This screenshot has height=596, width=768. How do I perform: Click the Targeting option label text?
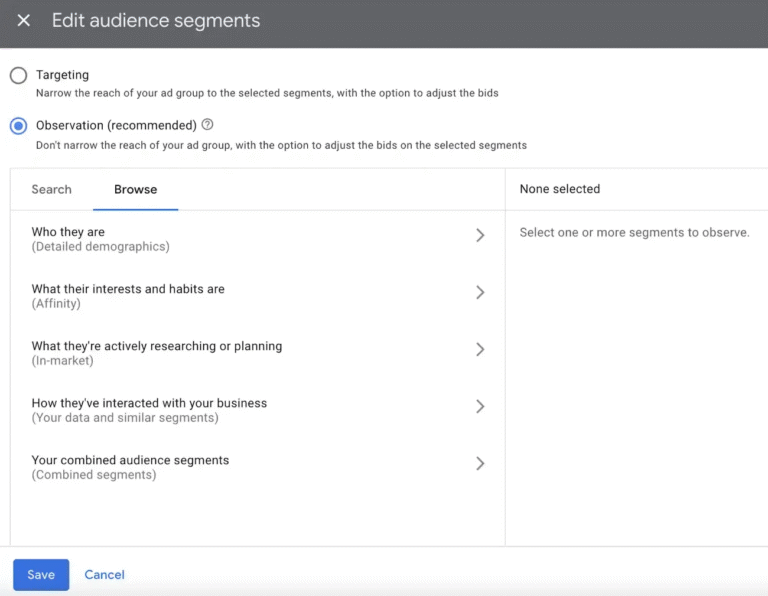point(62,75)
